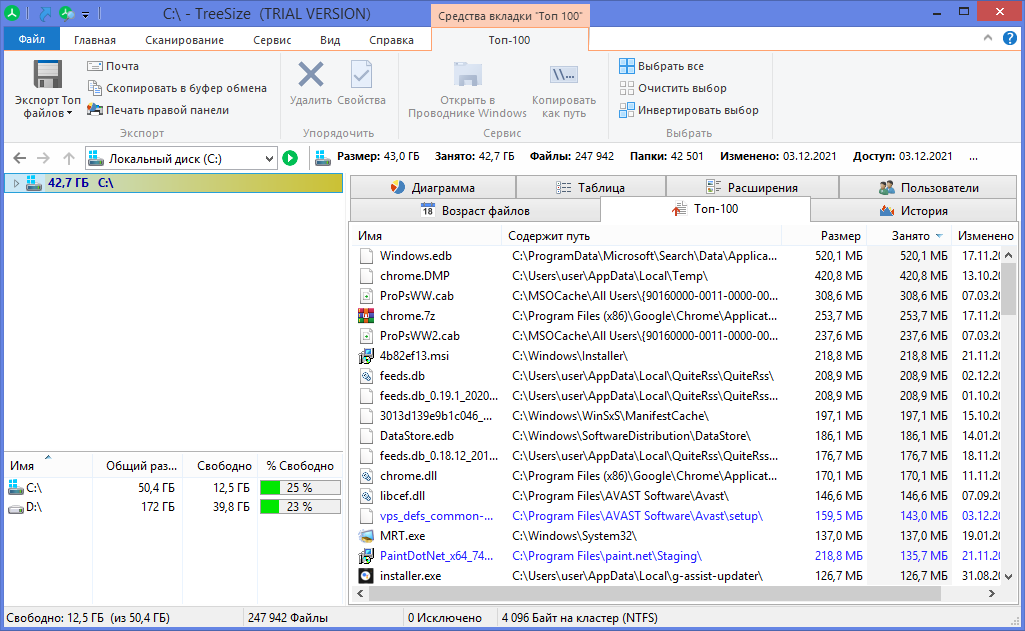
Task: Sort drives by Свободно column header
Action: pyautogui.click(x=220, y=466)
